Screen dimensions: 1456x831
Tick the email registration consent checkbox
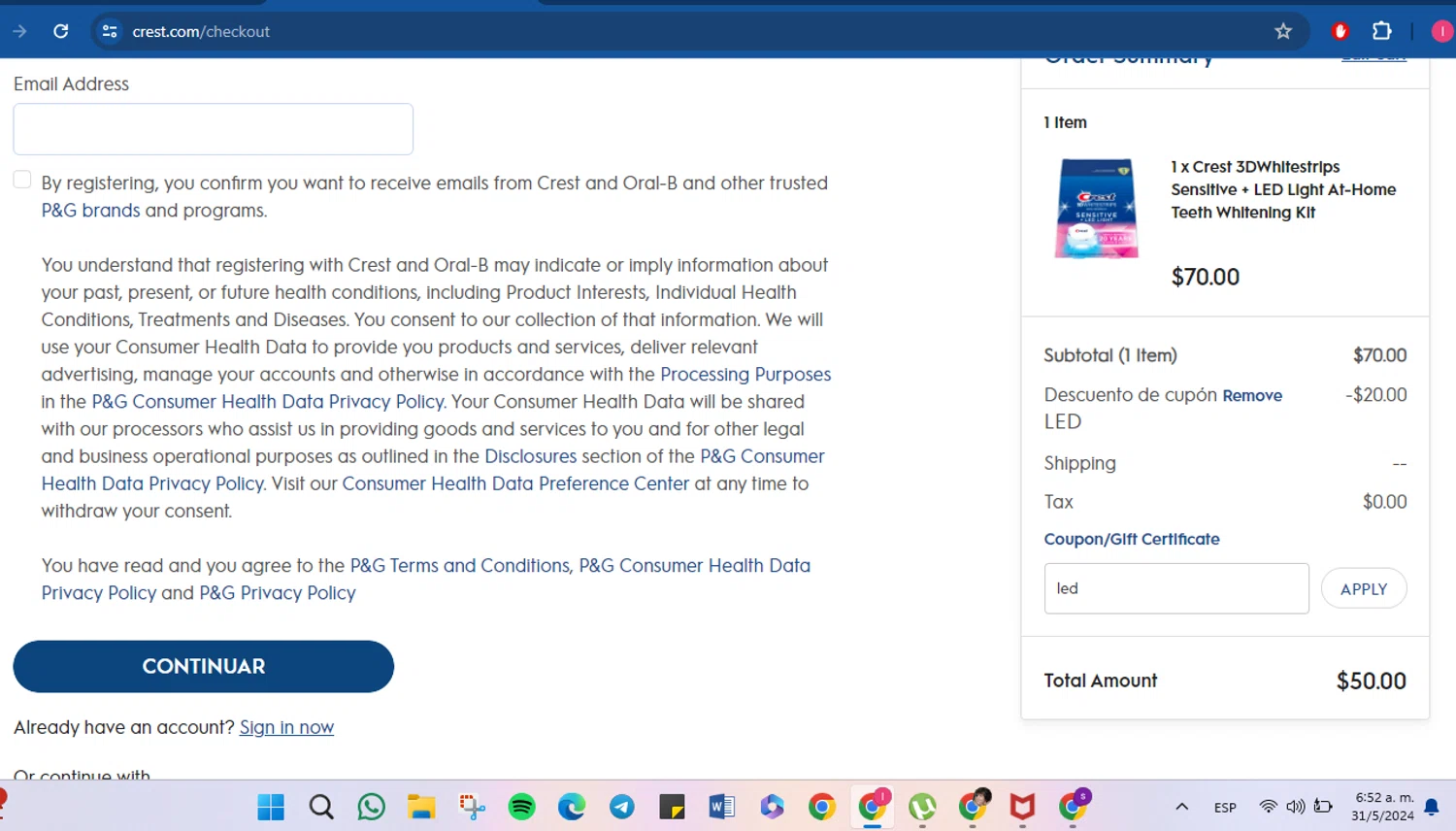click(22, 180)
